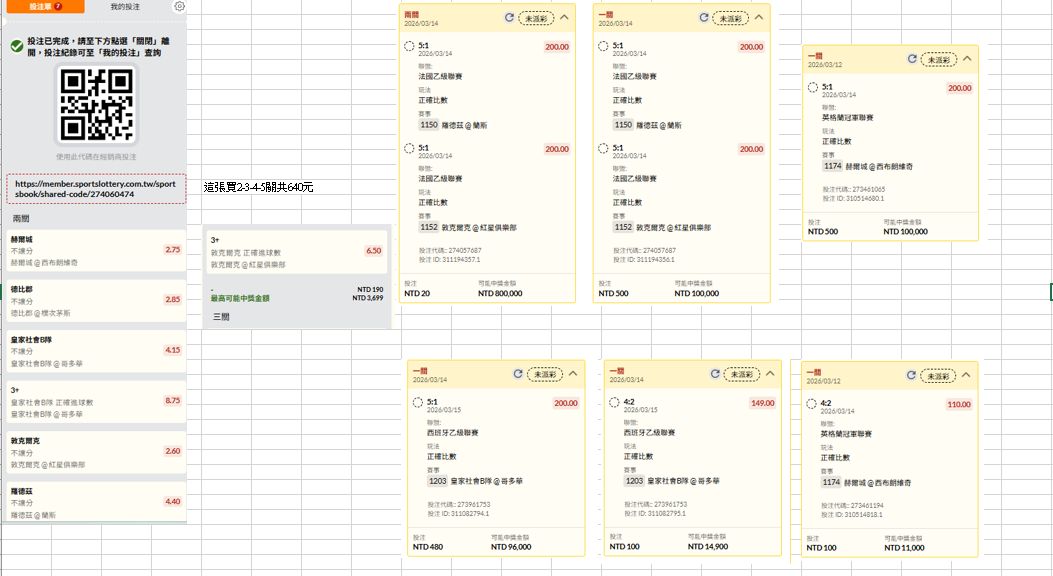Switch to the 我的投注 tab
1053x576 pixels.
tap(125, 7)
